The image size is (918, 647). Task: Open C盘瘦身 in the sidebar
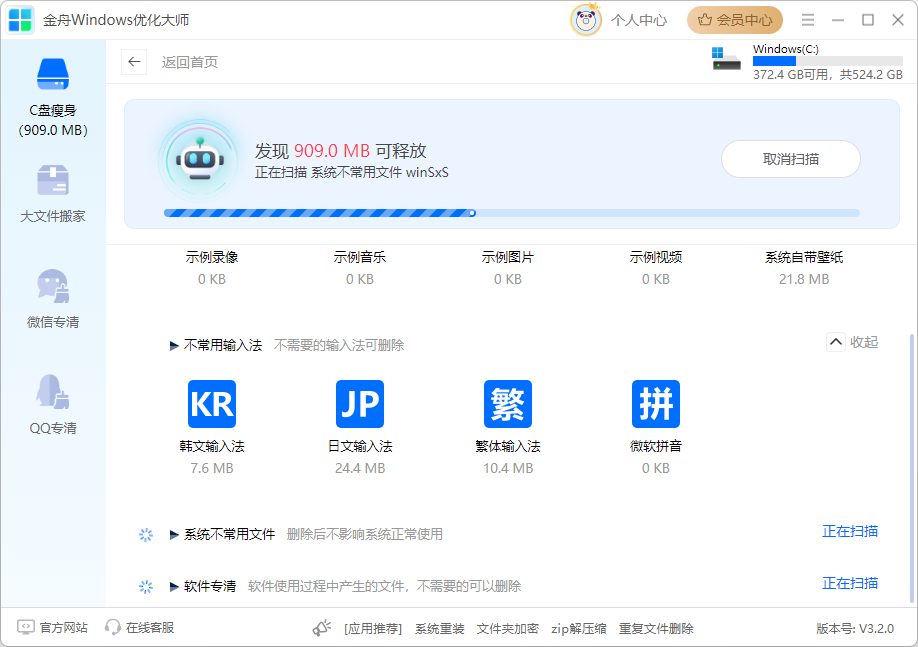click(52, 96)
